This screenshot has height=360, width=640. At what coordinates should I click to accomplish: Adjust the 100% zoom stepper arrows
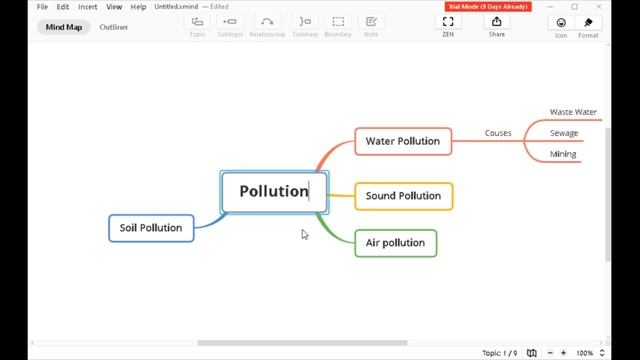click(602, 353)
